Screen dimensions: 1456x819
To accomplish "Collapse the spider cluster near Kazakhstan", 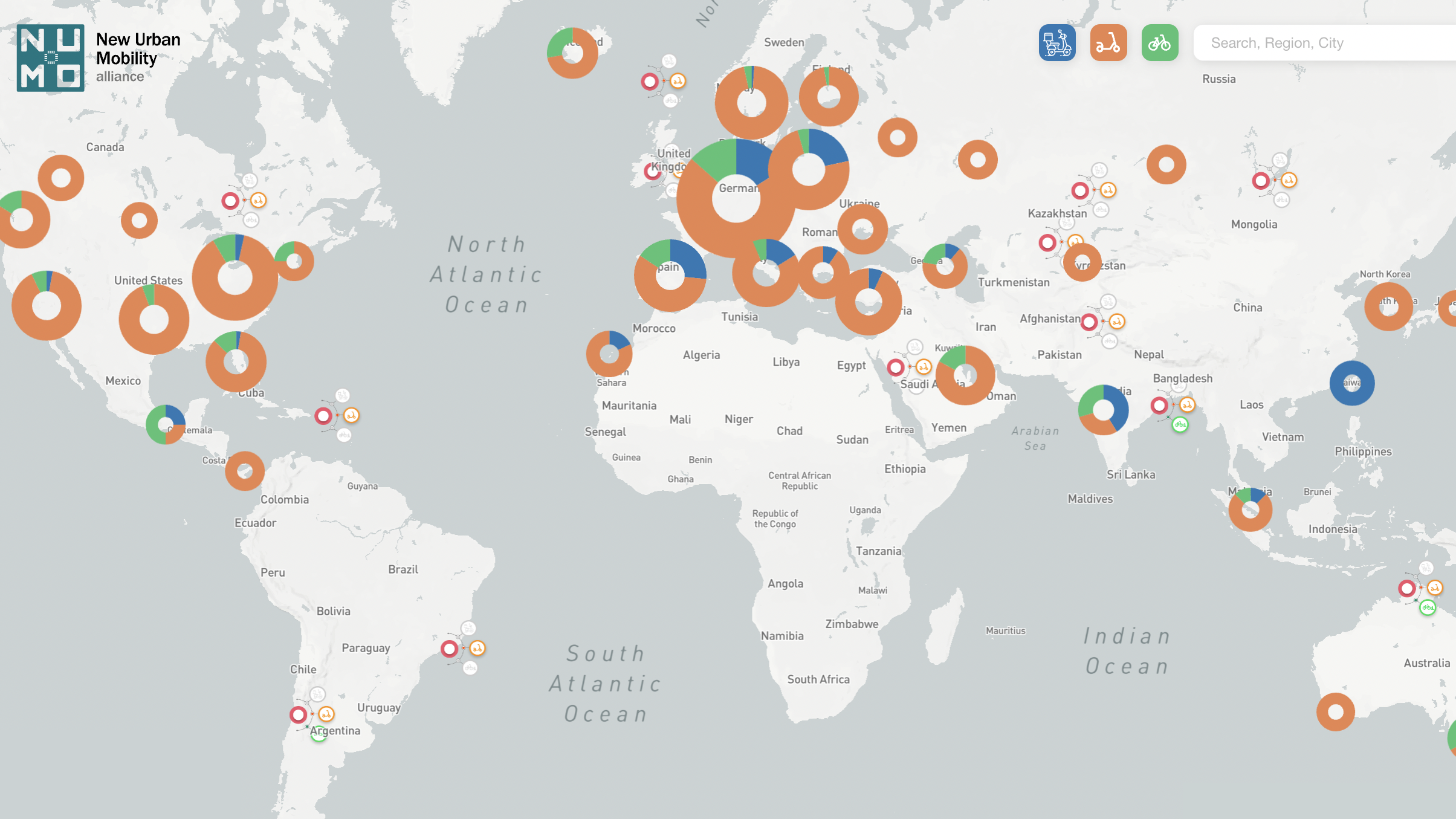I will (1094, 189).
